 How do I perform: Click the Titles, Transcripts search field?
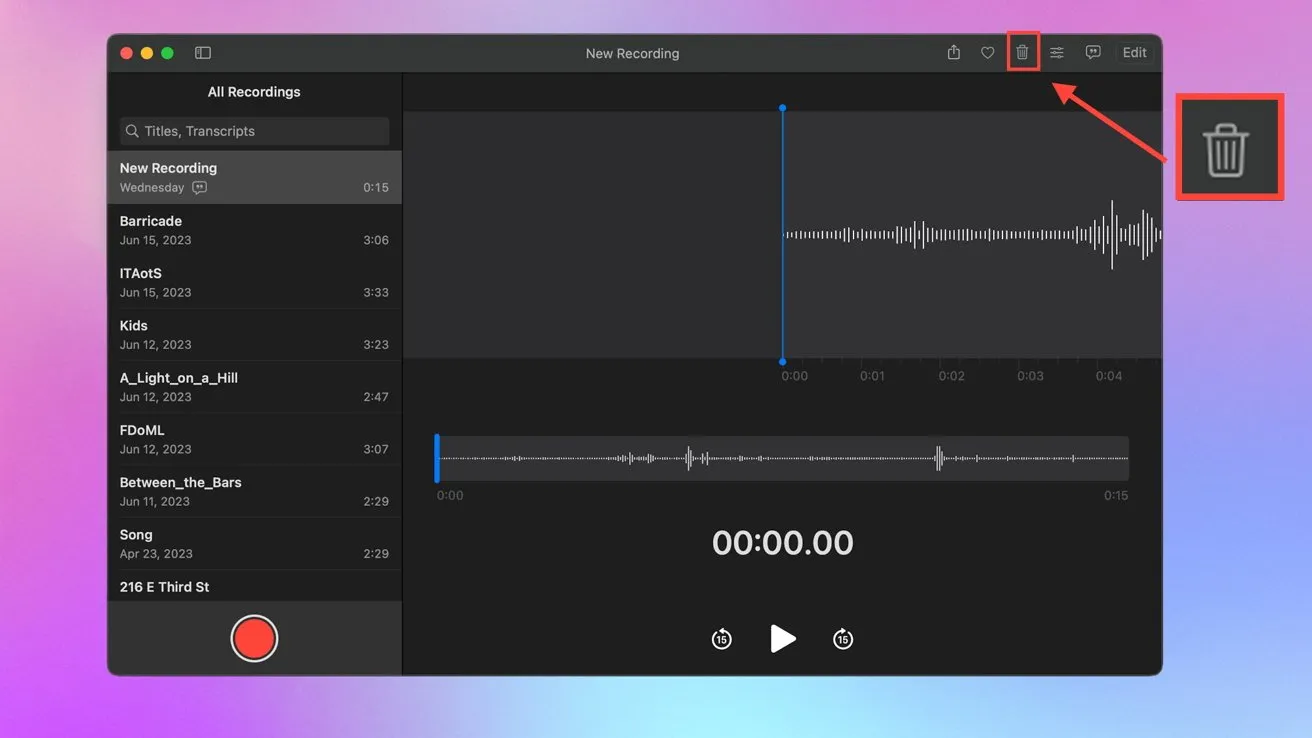pos(254,131)
